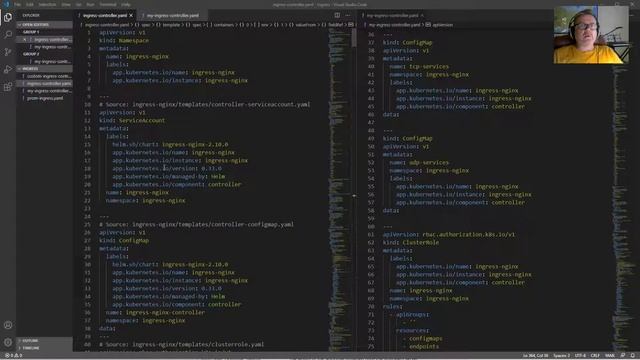The width and height of the screenshot is (640, 360).
Task: Open the Help menu
Action: 126,4
